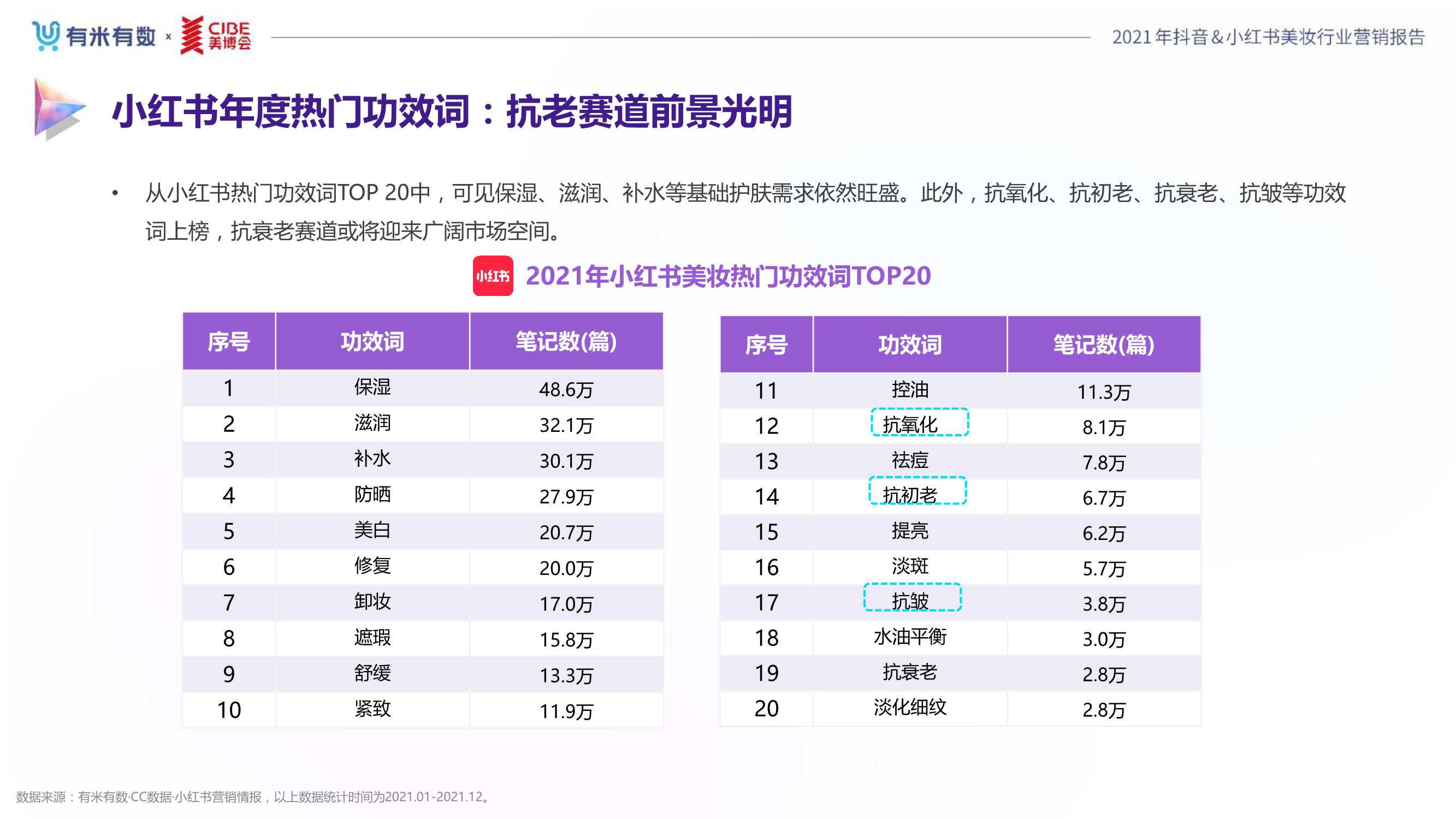
Task: Click the bullet paragraph starting 从小红书热门功效词TOP 20中
Action: 745,212
